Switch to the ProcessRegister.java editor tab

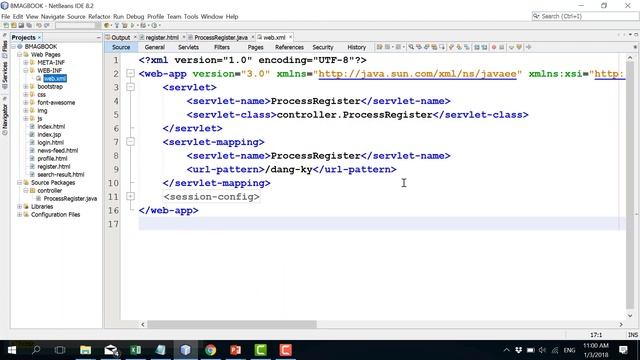[x=221, y=37]
